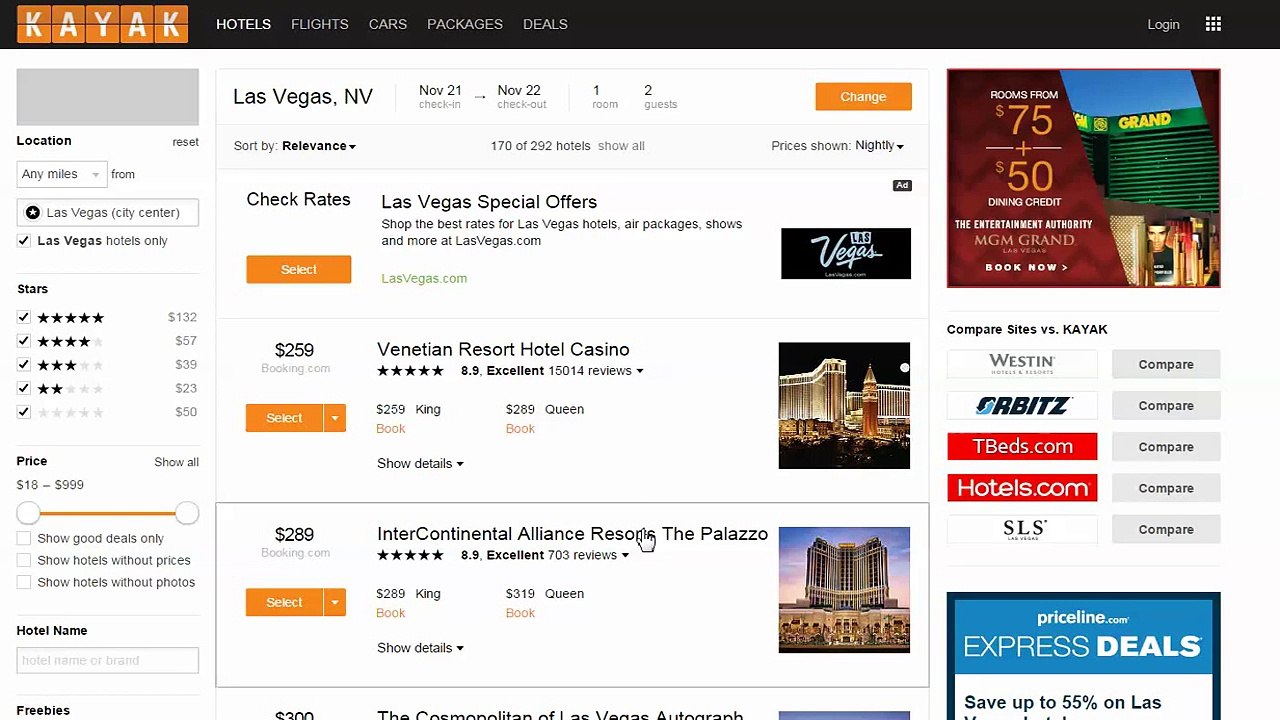Click the SLS Las Vegas logo
This screenshot has width=1280, height=720.
pyautogui.click(x=1022, y=529)
